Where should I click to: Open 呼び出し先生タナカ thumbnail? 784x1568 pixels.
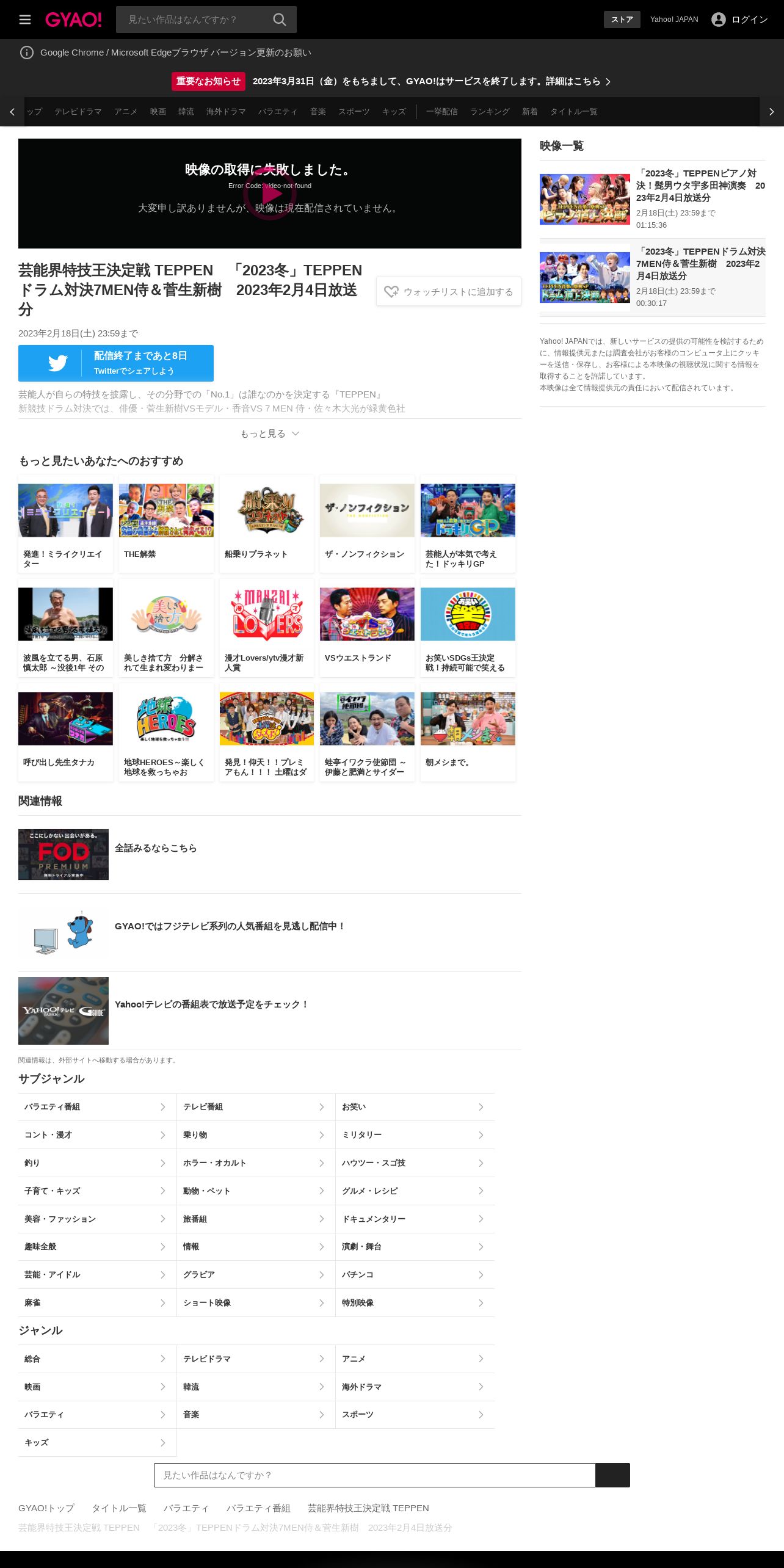(x=65, y=719)
